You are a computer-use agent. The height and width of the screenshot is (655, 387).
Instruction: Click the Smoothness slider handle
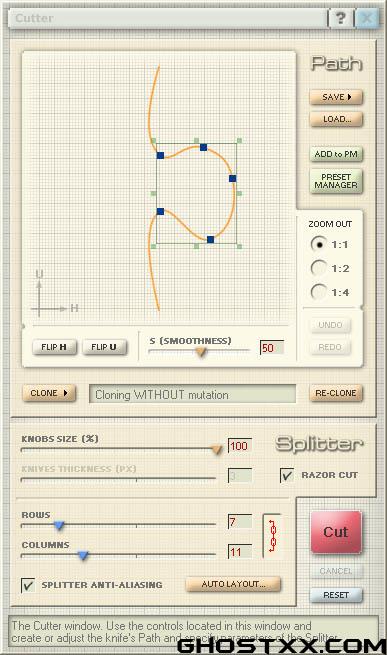point(201,352)
